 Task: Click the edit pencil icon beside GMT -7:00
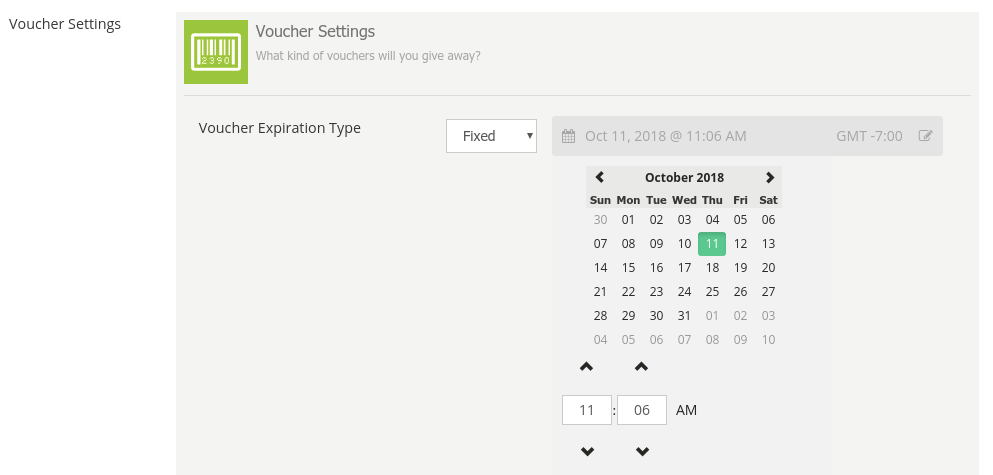coord(925,136)
